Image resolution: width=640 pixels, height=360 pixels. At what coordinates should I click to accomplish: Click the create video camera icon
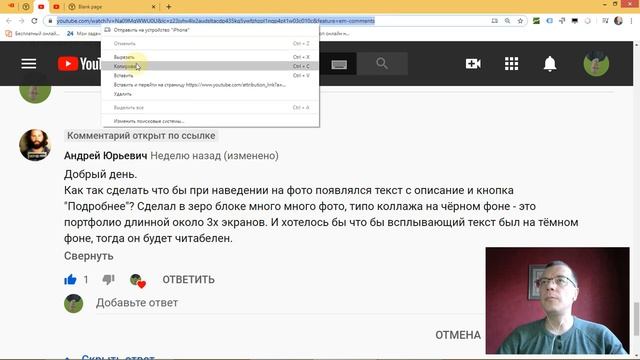click(x=473, y=64)
